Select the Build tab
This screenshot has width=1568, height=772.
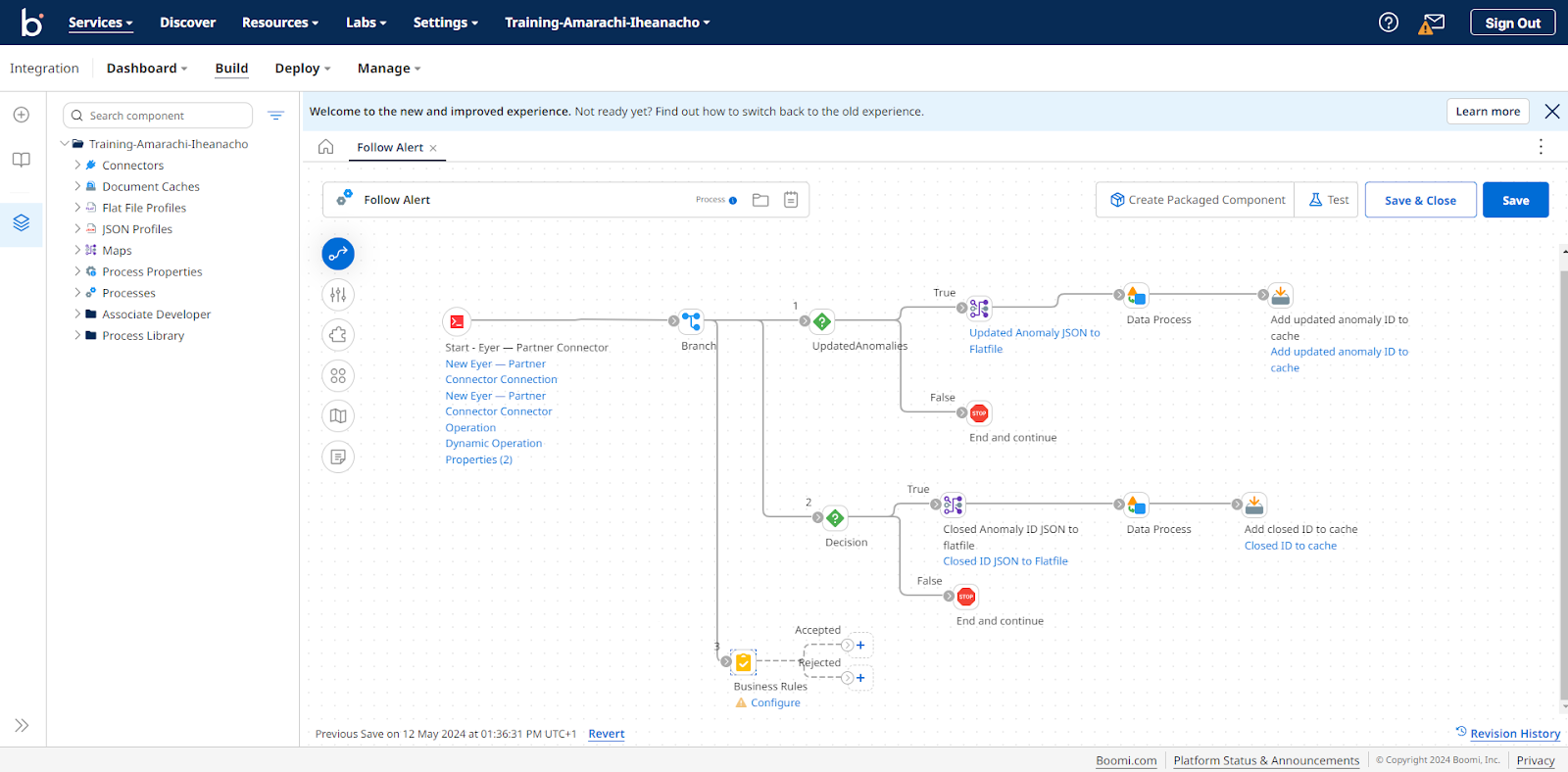click(x=231, y=69)
